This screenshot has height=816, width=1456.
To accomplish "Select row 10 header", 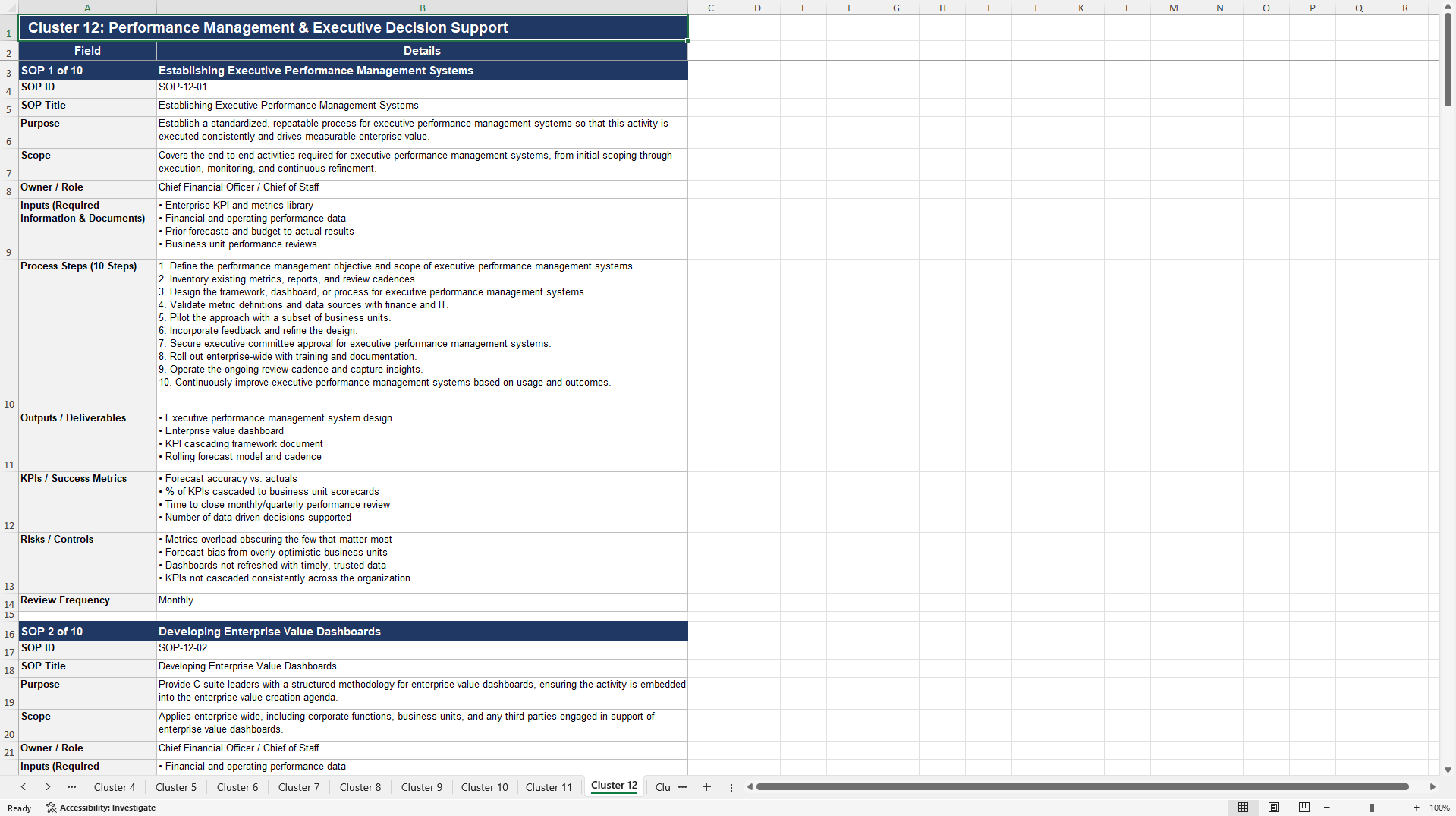I will click(x=9, y=335).
